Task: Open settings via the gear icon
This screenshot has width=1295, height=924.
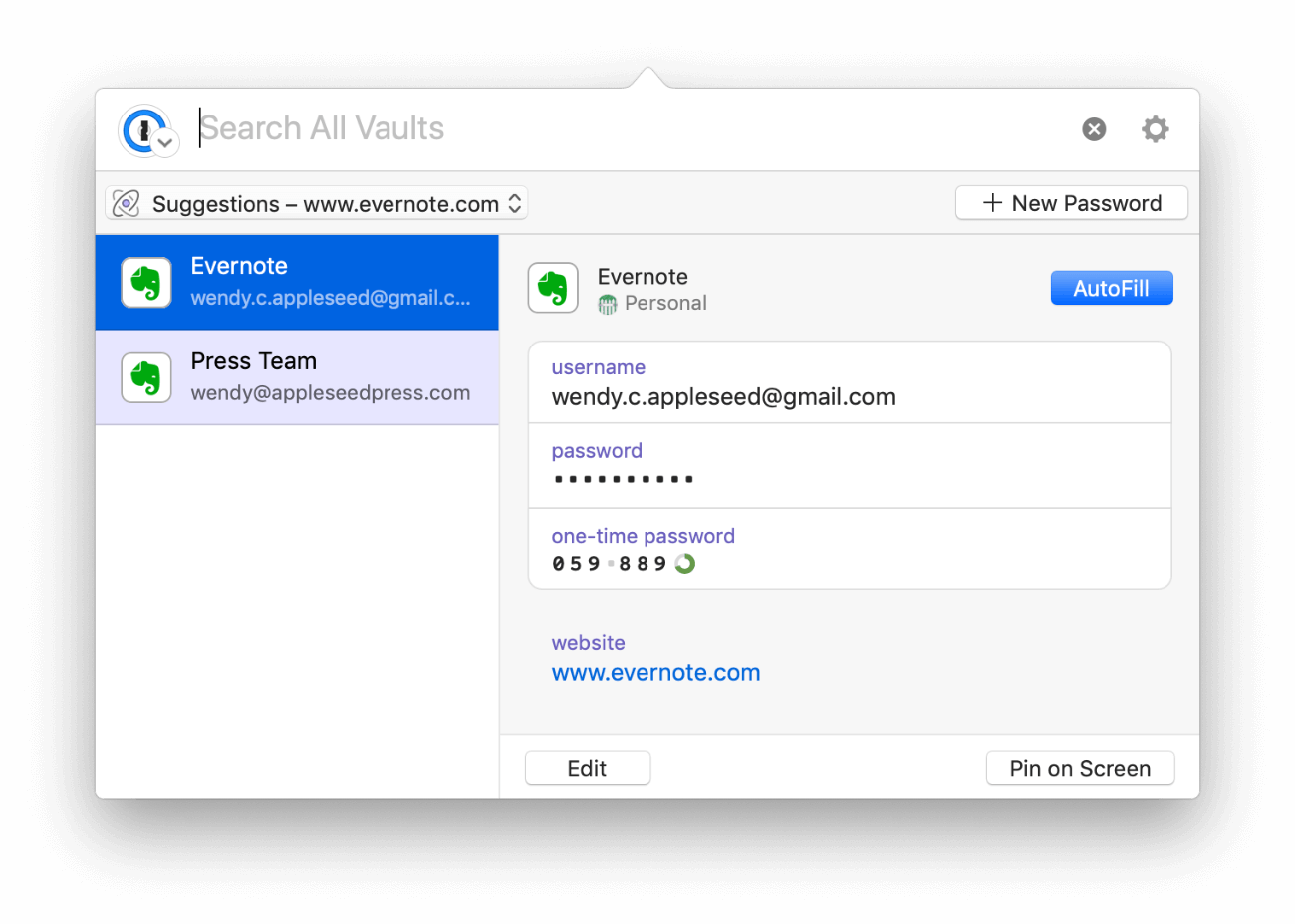Action: [x=1155, y=129]
